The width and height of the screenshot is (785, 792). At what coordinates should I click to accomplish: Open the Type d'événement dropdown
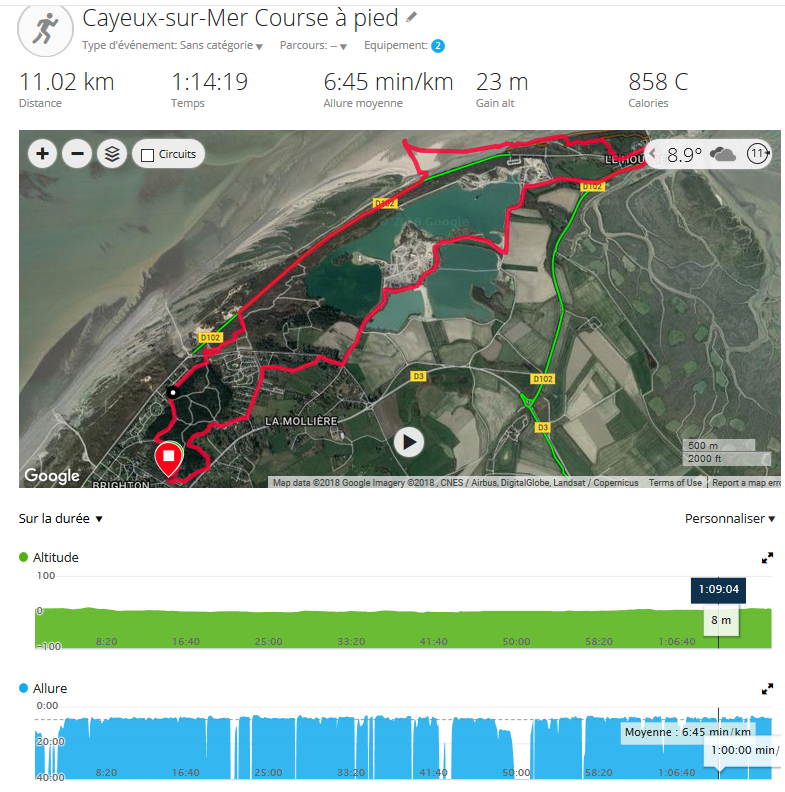pos(172,45)
